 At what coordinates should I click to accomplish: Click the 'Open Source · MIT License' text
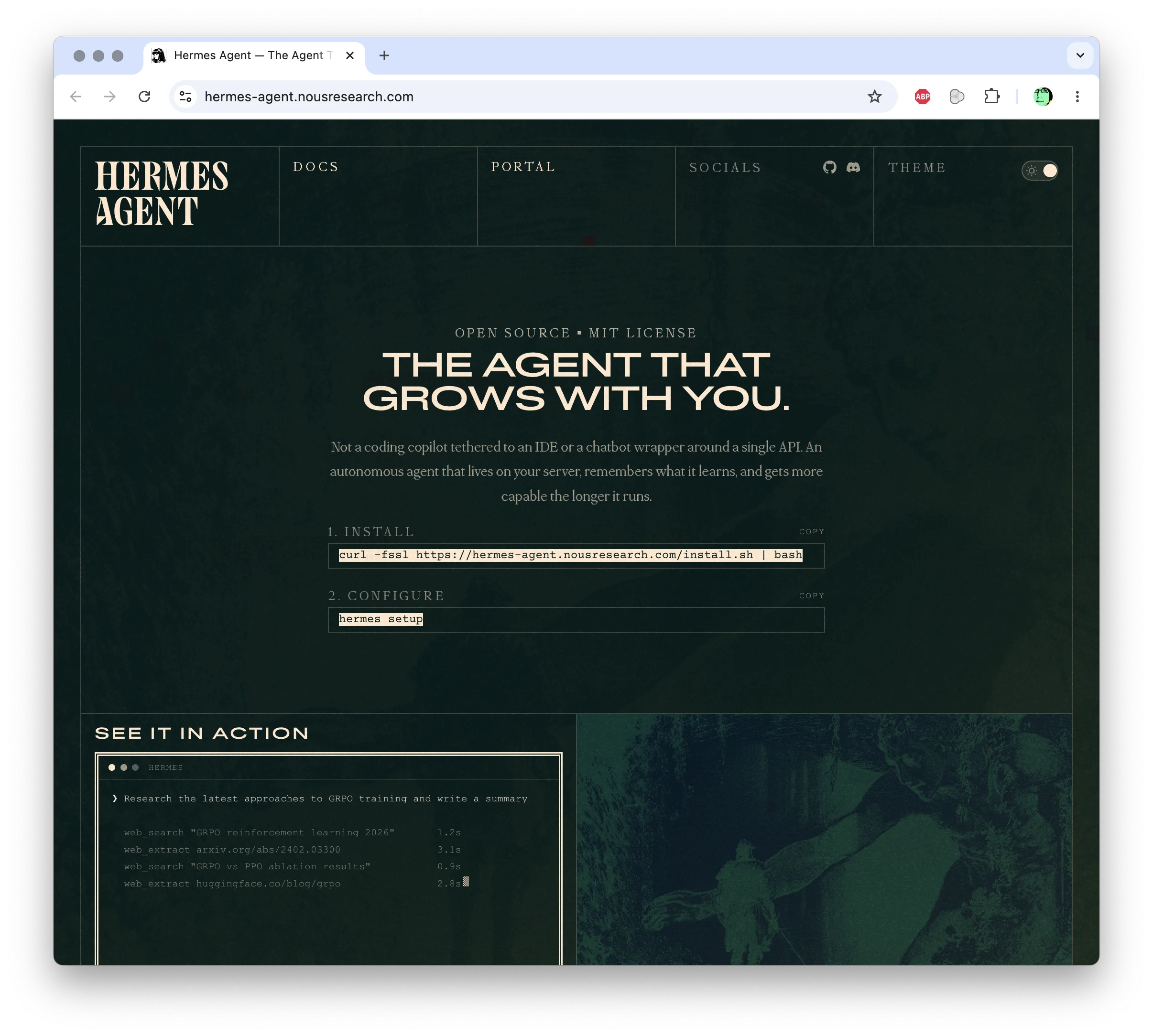click(576, 333)
